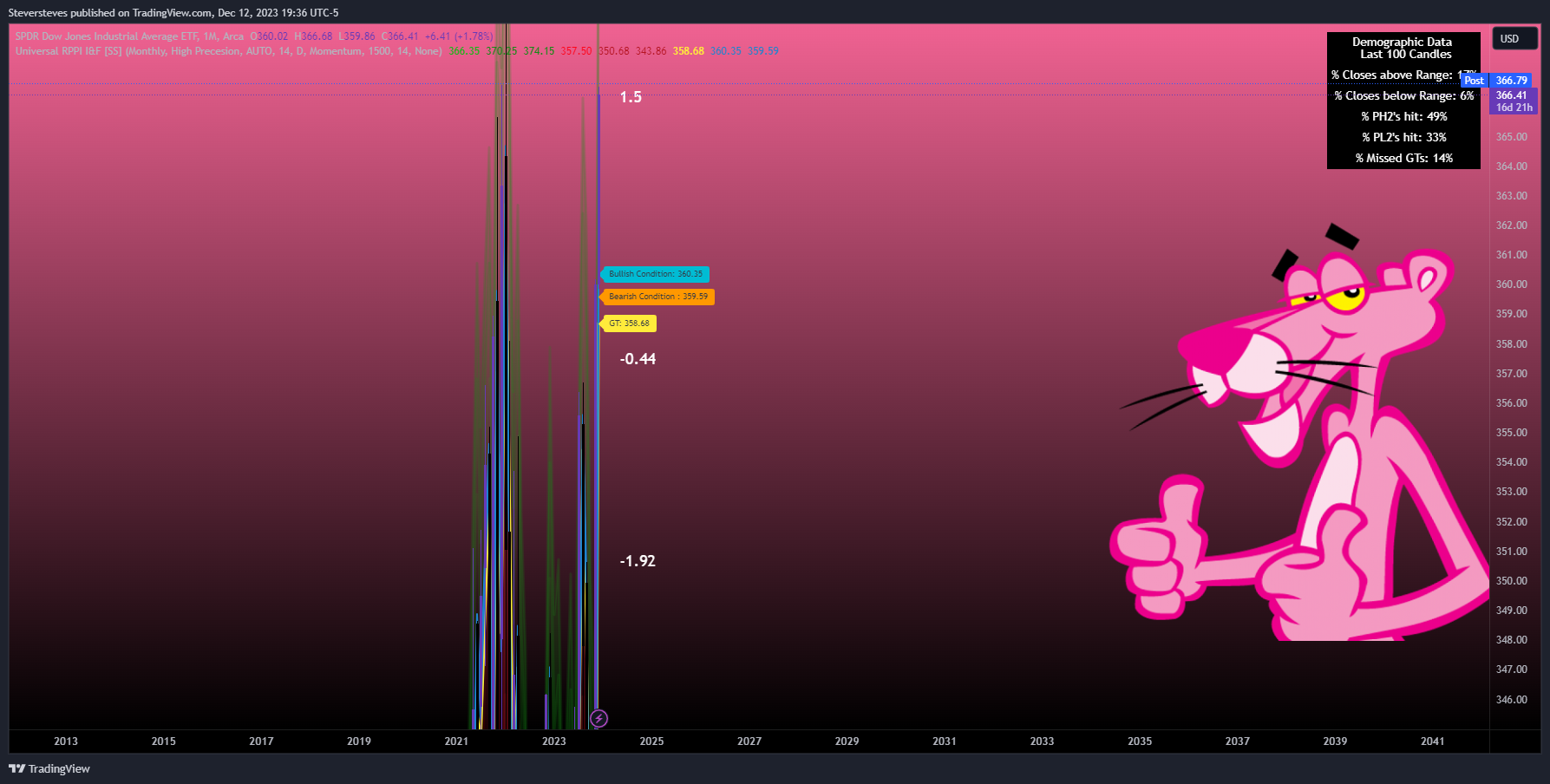Viewport: 1550px width, 784px height.
Task: Select the Bullish Condition: 360.35 label
Action: click(656, 274)
